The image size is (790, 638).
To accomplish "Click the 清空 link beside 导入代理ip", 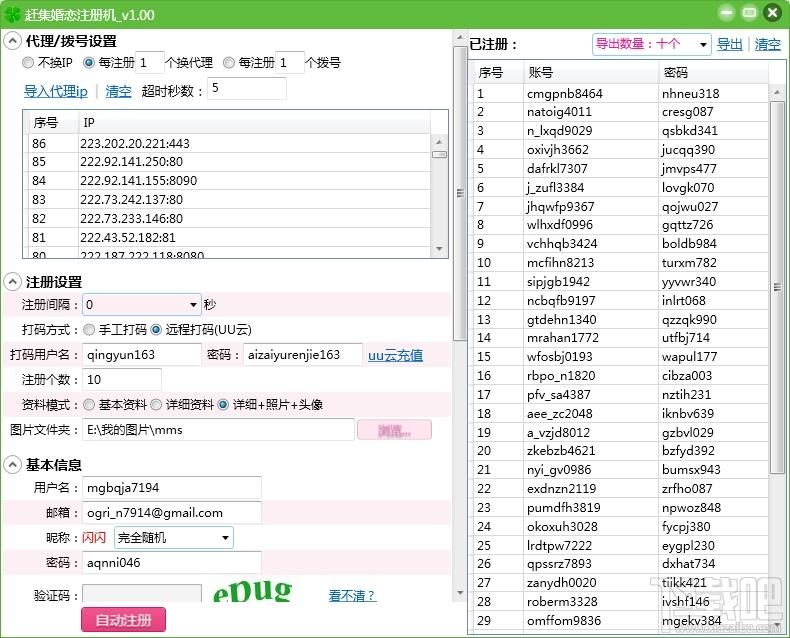I will coord(118,91).
